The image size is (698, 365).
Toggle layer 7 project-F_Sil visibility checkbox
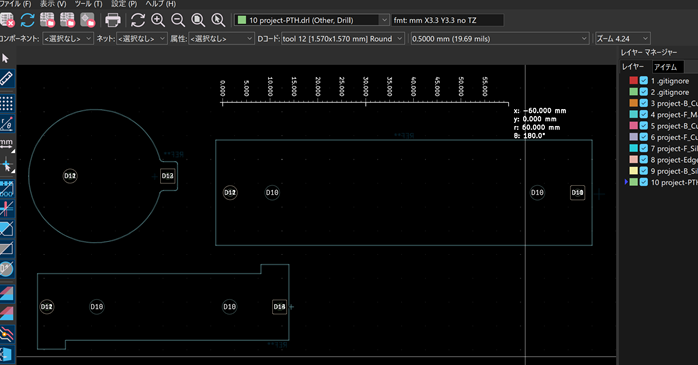coord(644,148)
